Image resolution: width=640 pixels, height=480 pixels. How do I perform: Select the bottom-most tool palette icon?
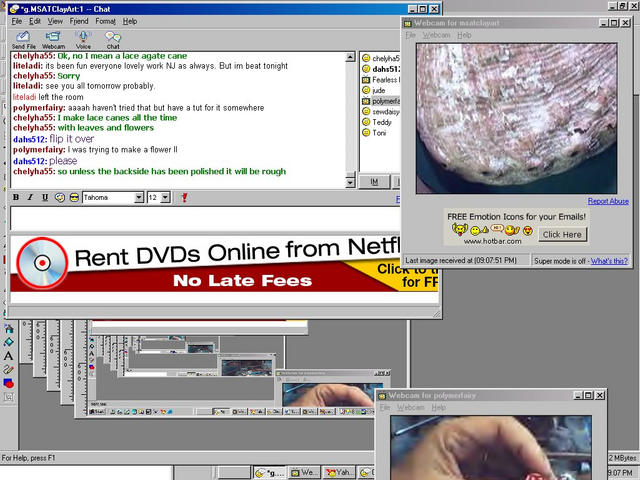(x=9, y=397)
